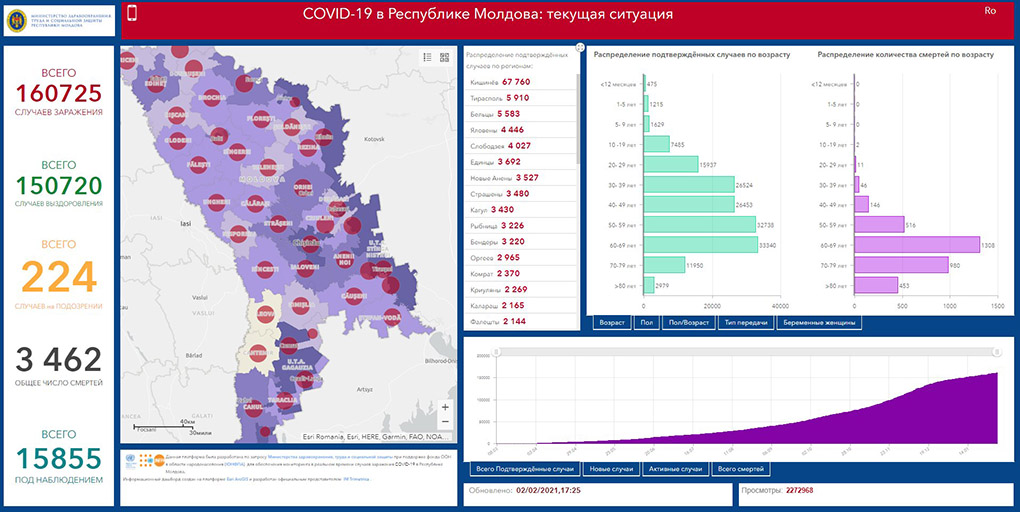Image resolution: width=1020 pixels, height=512 pixels.
Task: Expand the regions list panel
Action: [581, 47]
